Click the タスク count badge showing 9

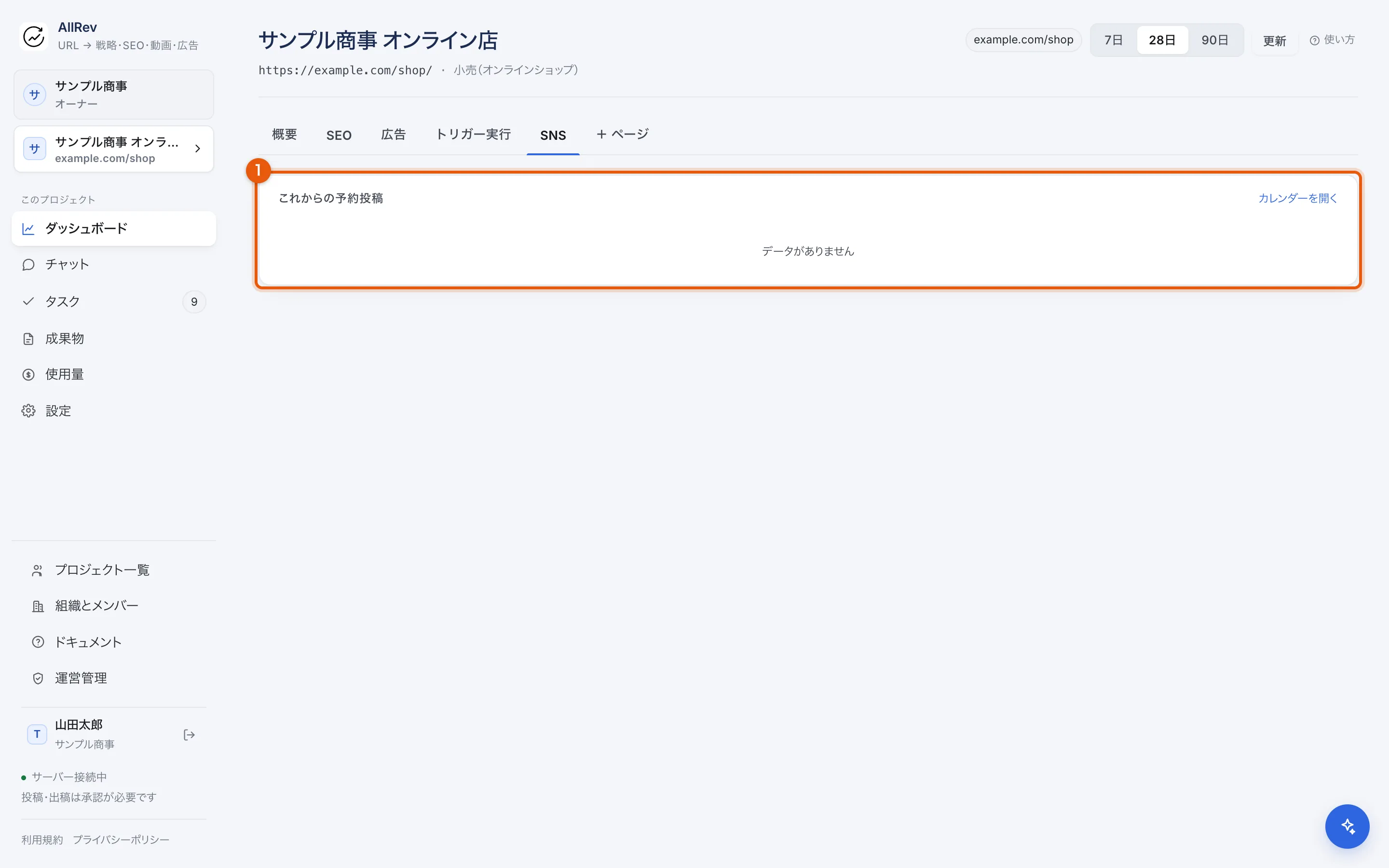(x=194, y=302)
